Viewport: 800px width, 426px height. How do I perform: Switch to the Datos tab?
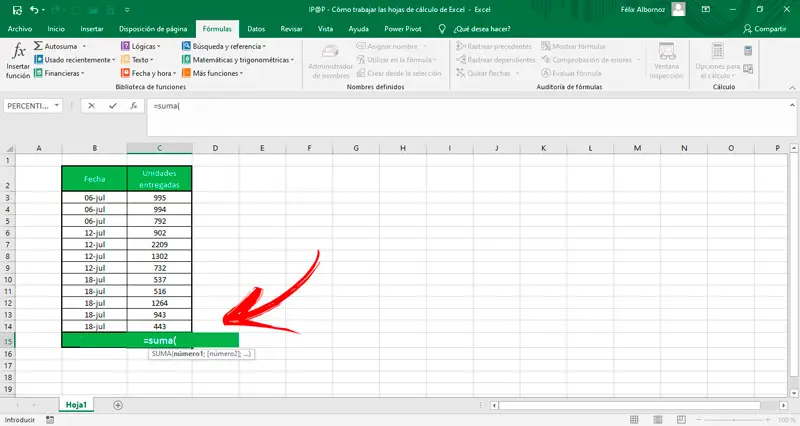point(256,29)
